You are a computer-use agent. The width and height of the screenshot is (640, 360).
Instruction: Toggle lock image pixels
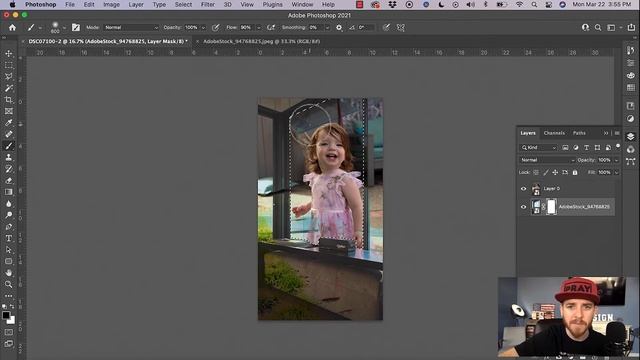pyautogui.click(x=546, y=173)
